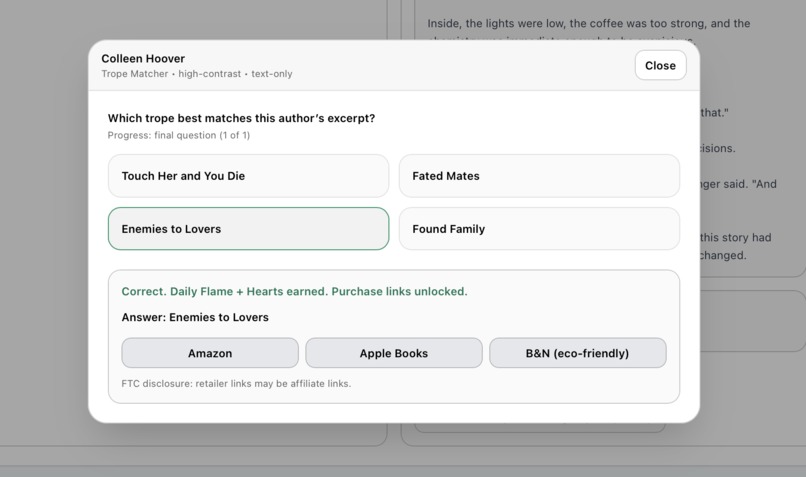
Task: Click the FTC disclosure note
Action: point(236,383)
